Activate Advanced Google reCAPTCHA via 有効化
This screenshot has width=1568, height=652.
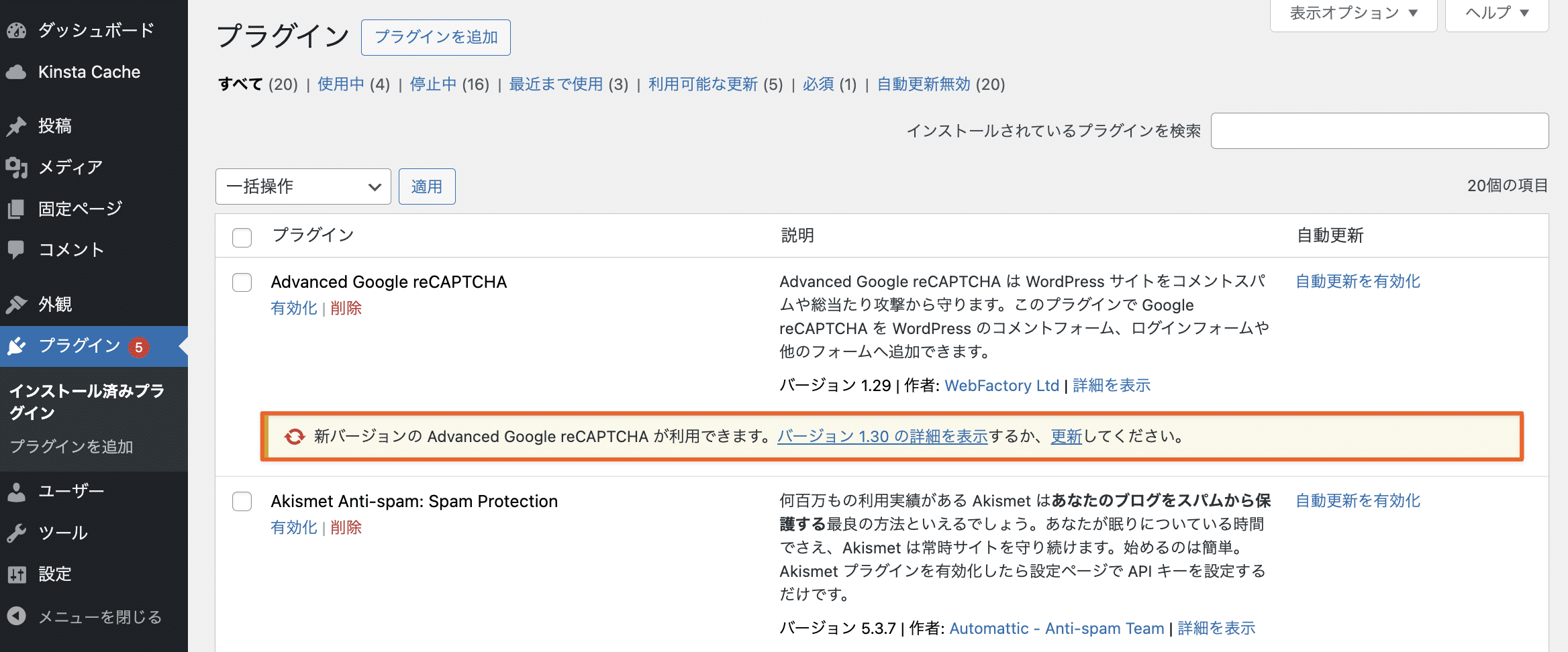[294, 309]
